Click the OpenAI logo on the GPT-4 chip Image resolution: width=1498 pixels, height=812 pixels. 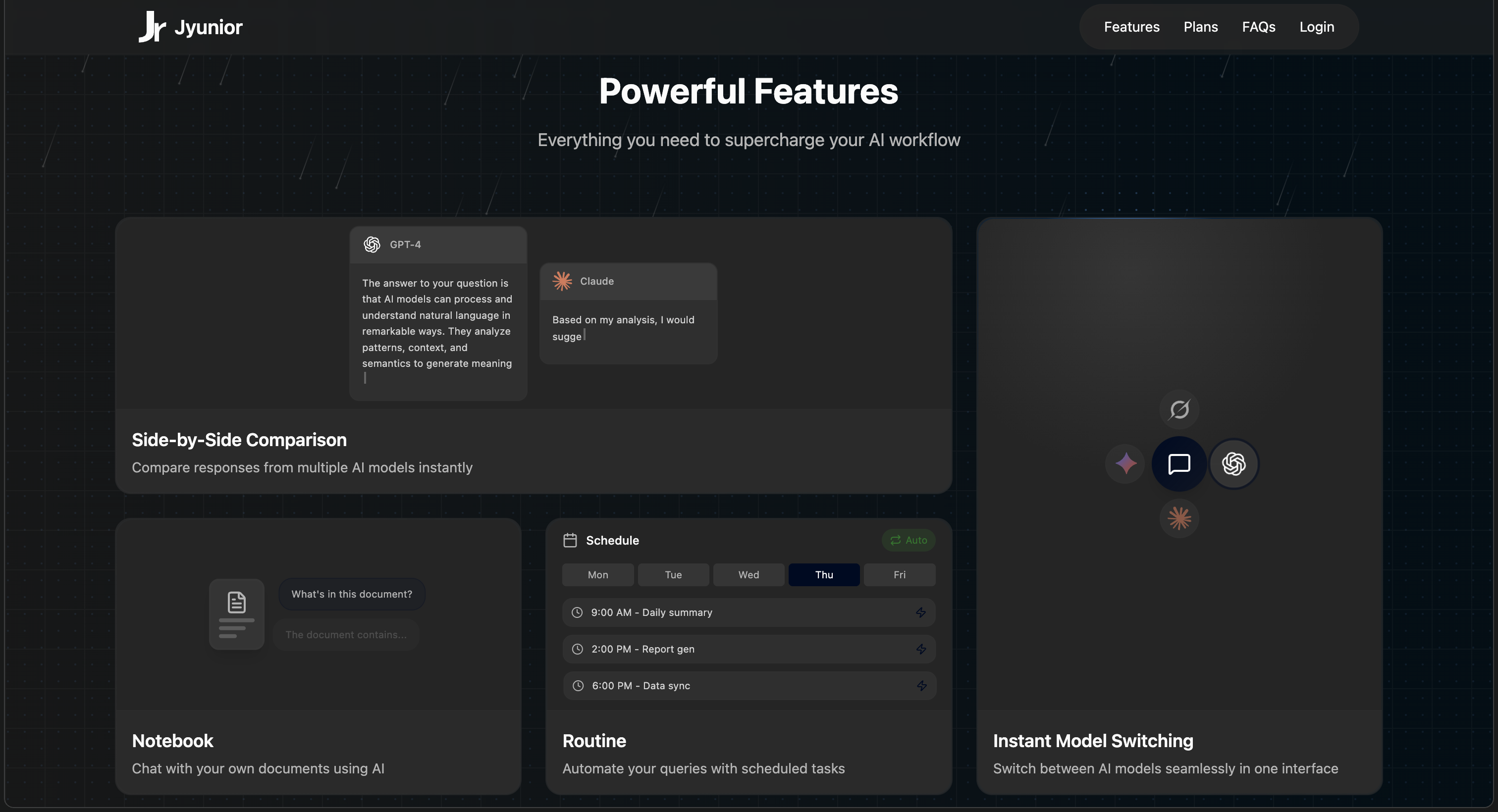[x=372, y=244]
